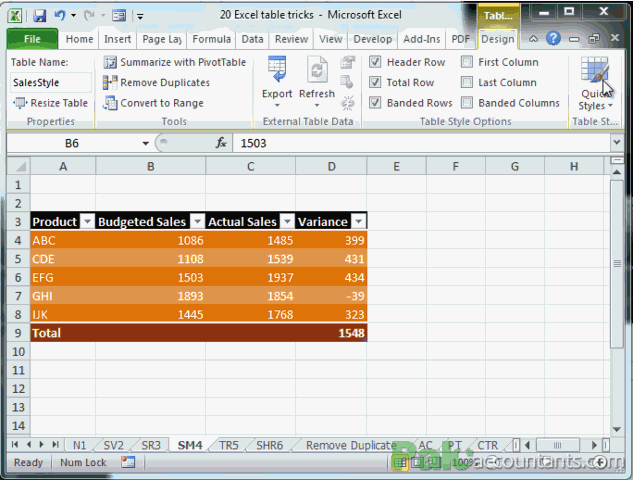Click the form icon in quick access toolbar

[119, 16]
